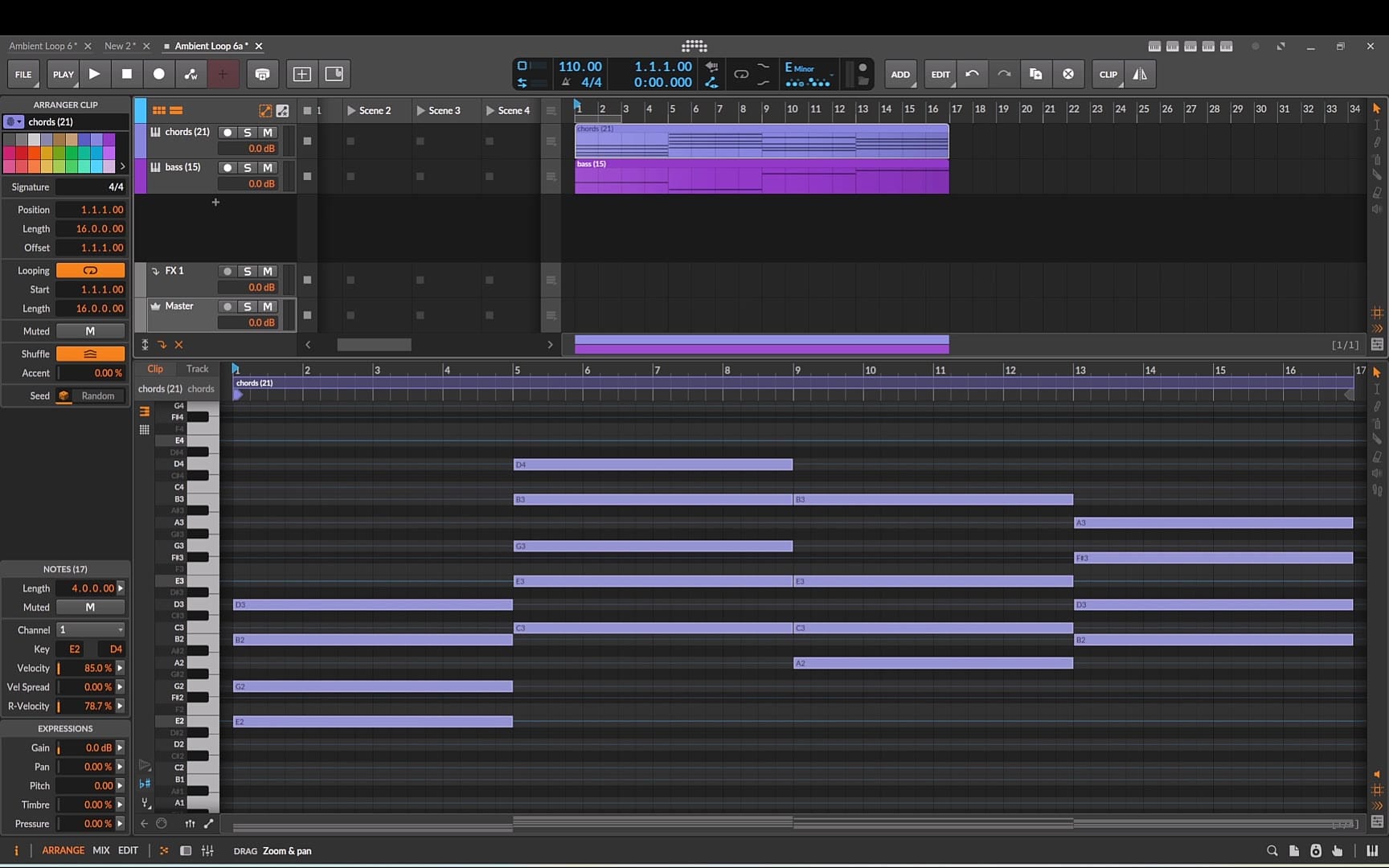
Task: Solo the chords (21) track
Action: tap(248, 133)
